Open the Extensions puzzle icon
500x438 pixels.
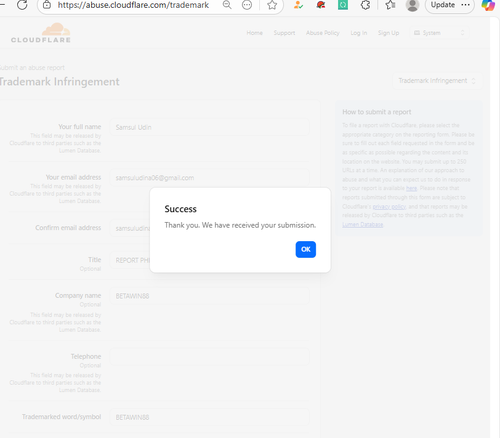[x=365, y=5]
